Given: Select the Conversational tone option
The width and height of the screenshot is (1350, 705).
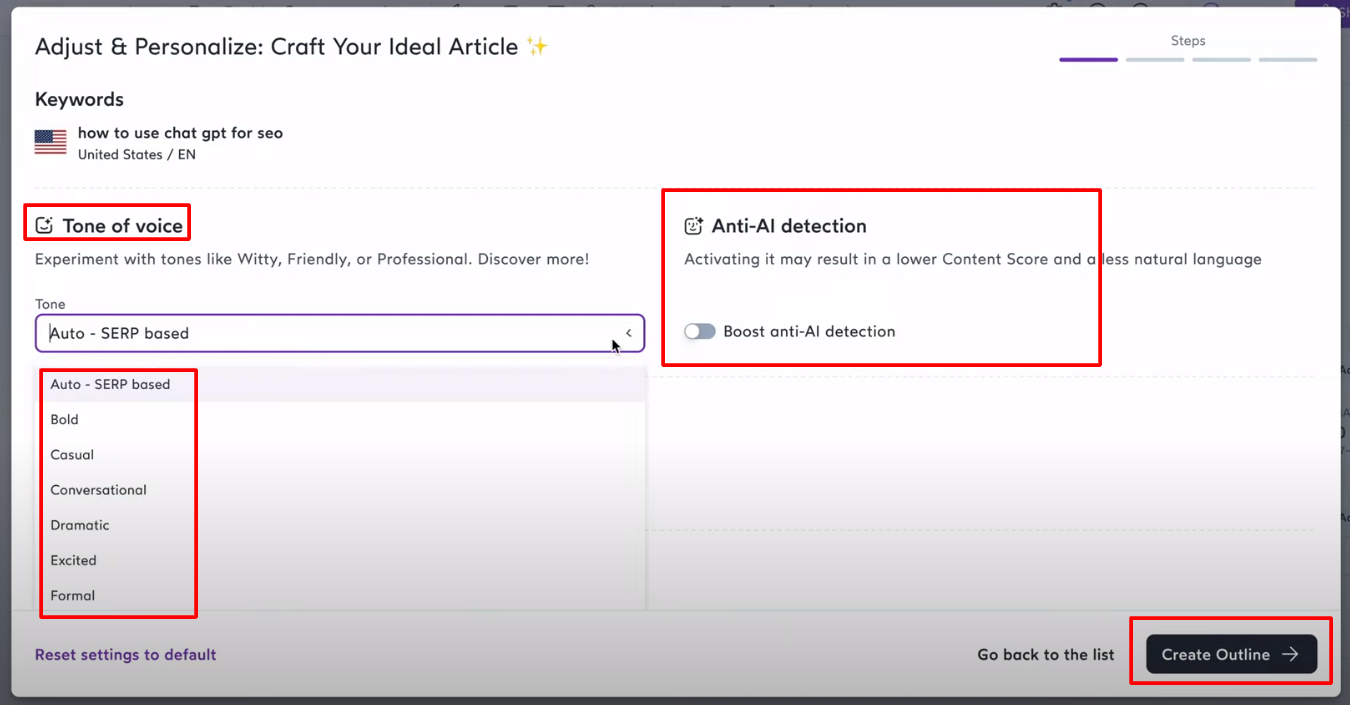Looking at the screenshot, I should point(98,490).
